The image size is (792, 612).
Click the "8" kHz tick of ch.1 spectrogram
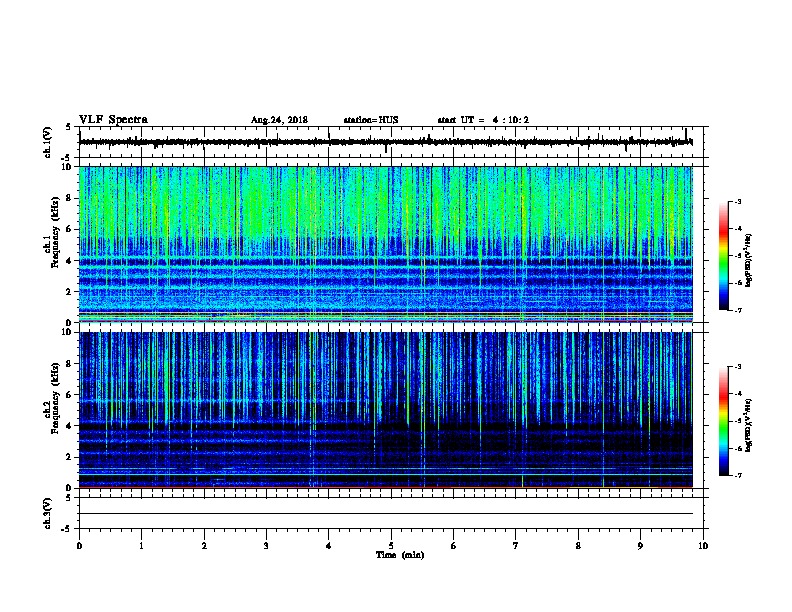(x=69, y=198)
